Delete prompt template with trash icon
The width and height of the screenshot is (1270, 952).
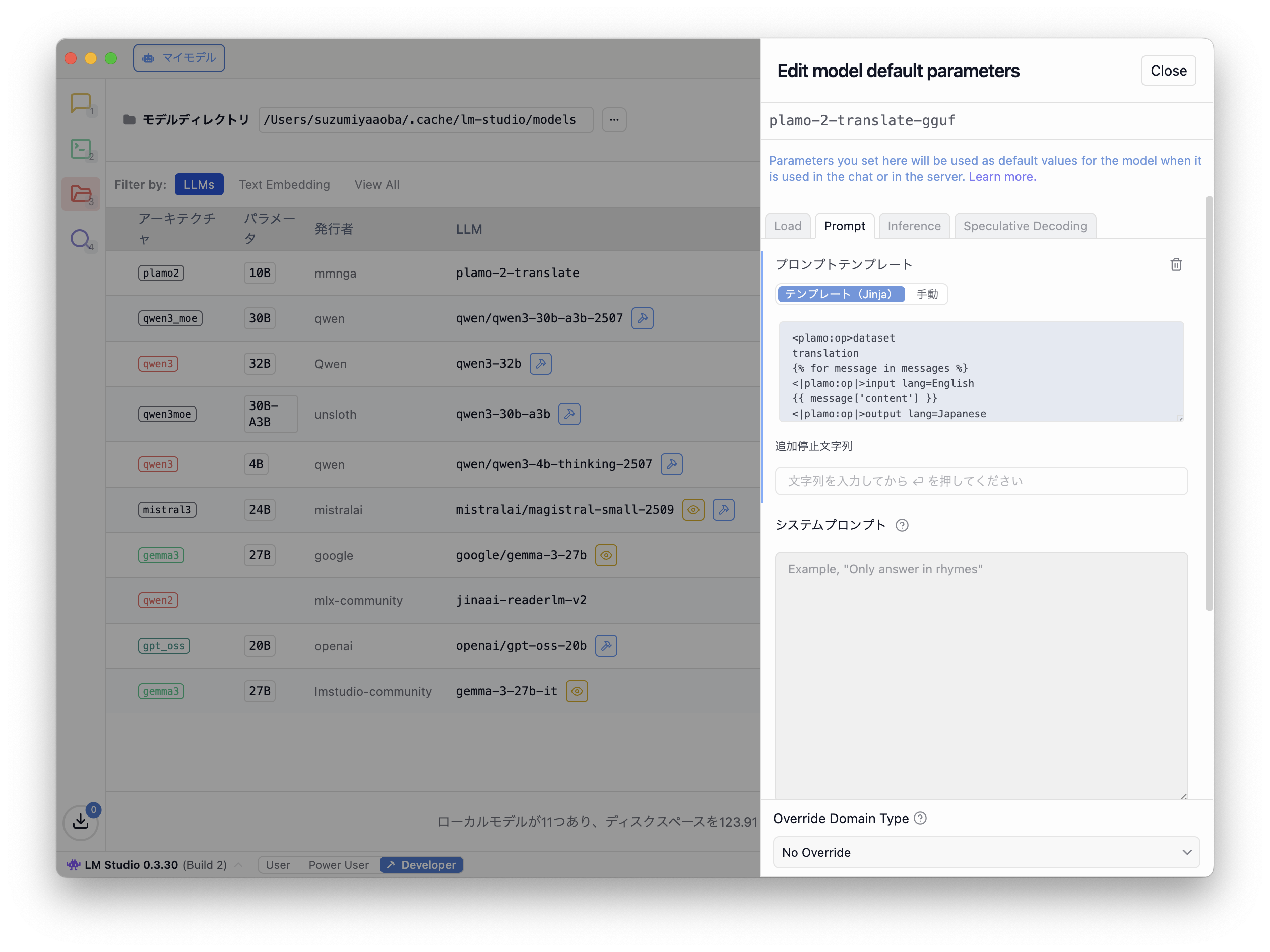tap(1176, 264)
